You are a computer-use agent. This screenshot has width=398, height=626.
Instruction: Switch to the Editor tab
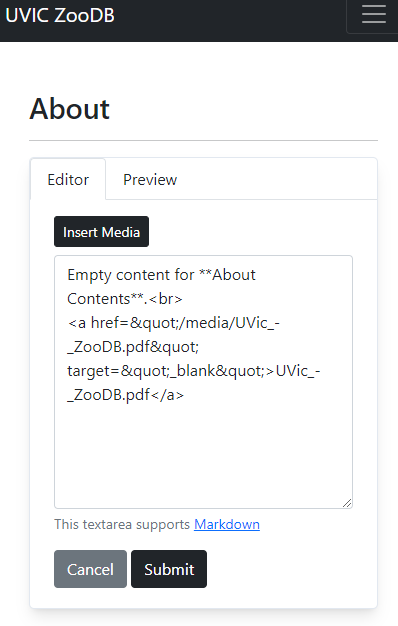pyautogui.click(x=68, y=179)
